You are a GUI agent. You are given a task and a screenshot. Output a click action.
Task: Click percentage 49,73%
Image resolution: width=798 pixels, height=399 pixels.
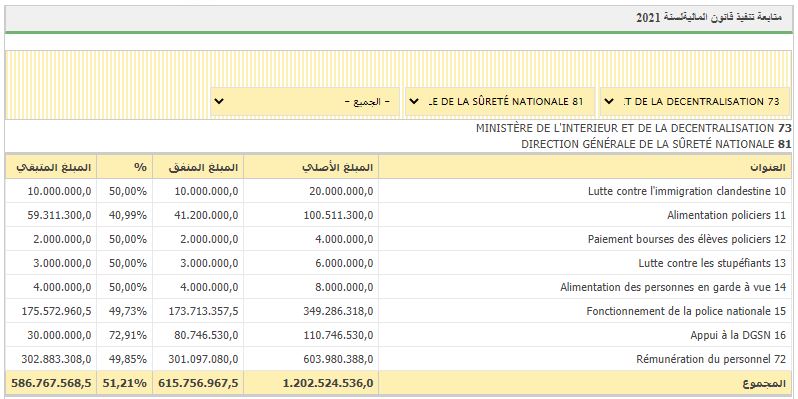pos(128,311)
